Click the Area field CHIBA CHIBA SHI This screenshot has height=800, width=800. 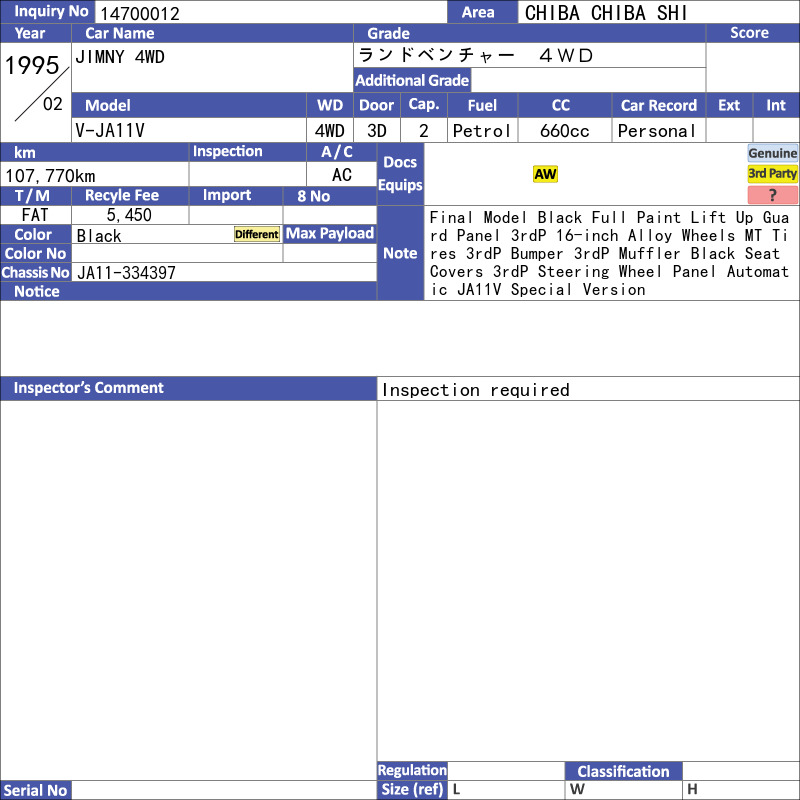click(606, 13)
